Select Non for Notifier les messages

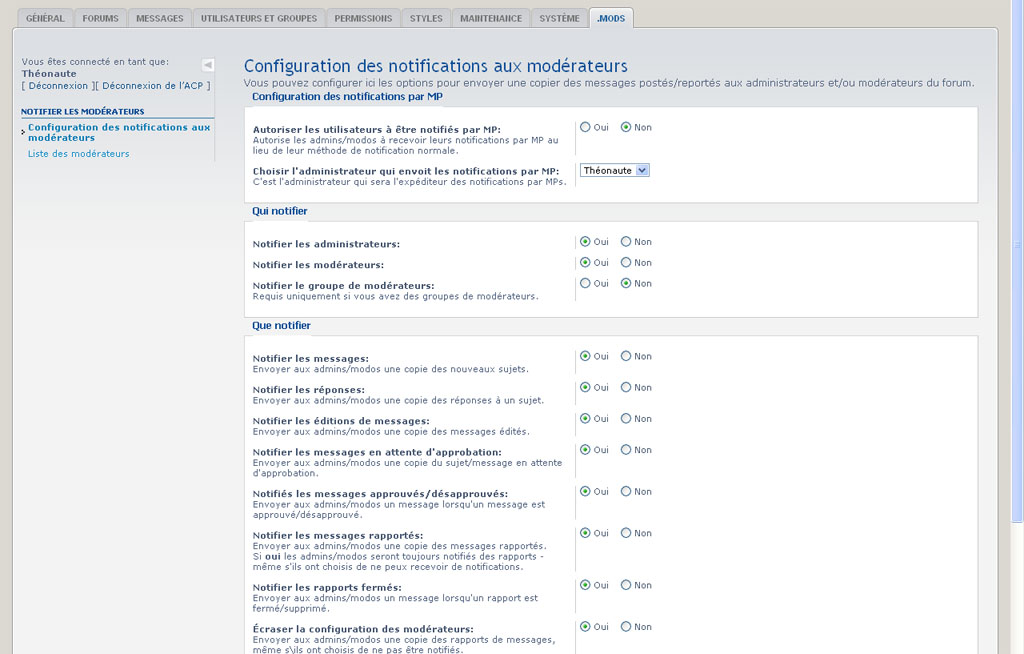626,356
